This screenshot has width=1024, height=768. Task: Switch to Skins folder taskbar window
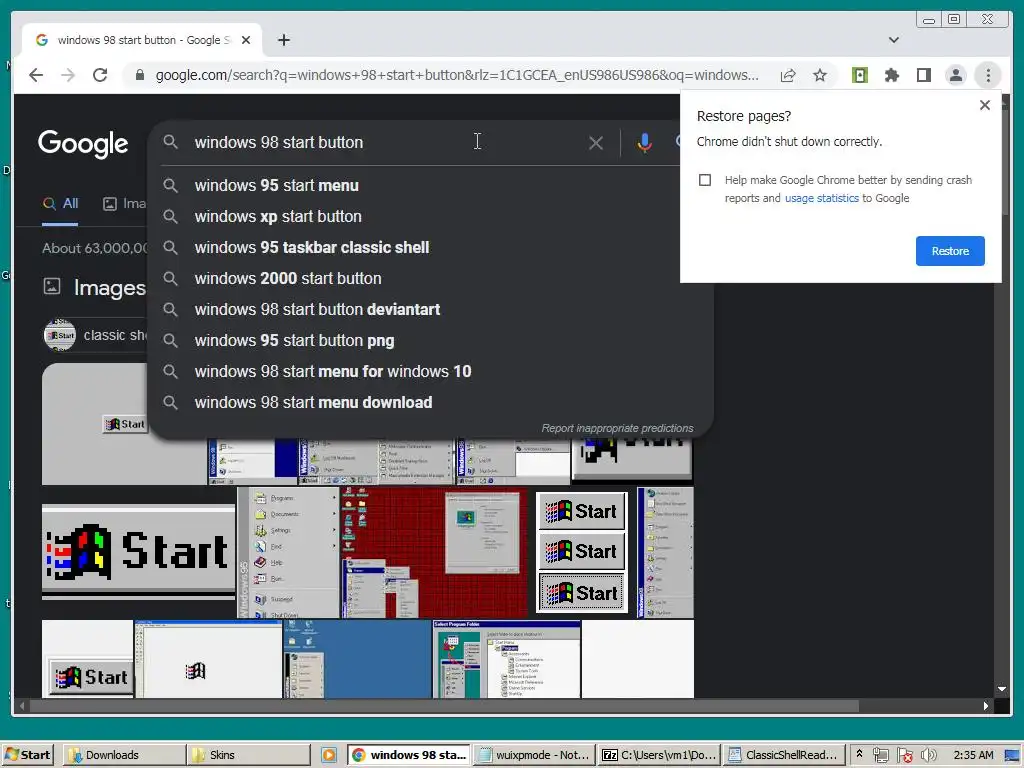(x=249, y=755)
